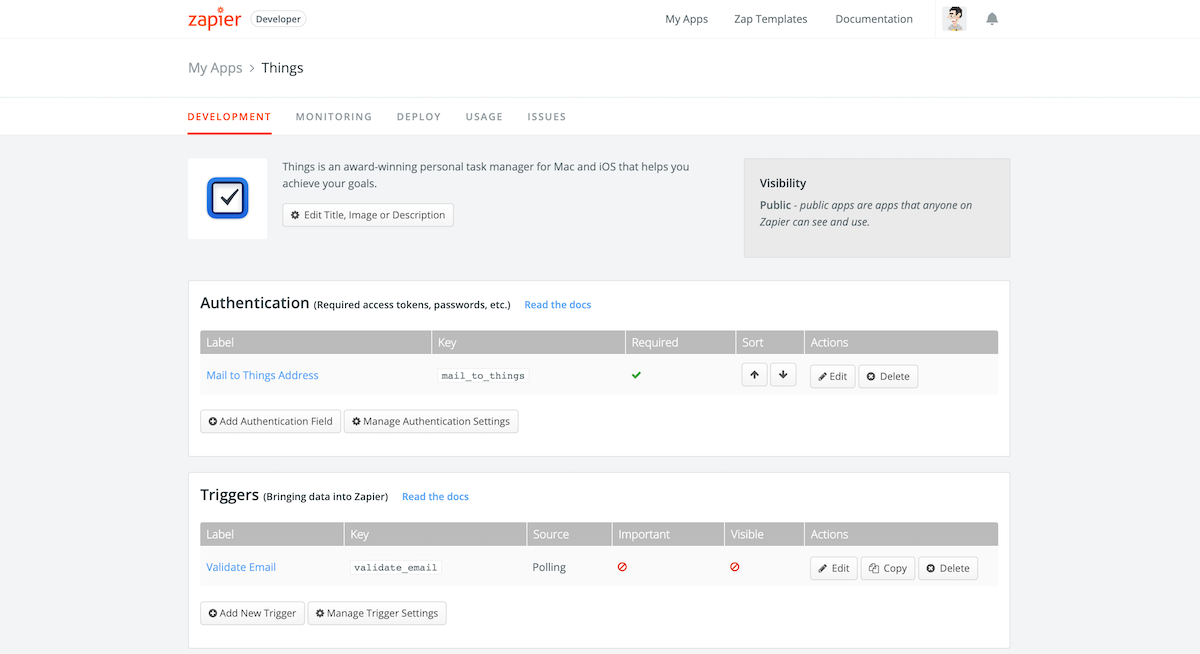Toggle the Visible status for Validate Email
The width and height of the screenshot is (1200, 654).
pyautogui.click(x=735, y=566)
